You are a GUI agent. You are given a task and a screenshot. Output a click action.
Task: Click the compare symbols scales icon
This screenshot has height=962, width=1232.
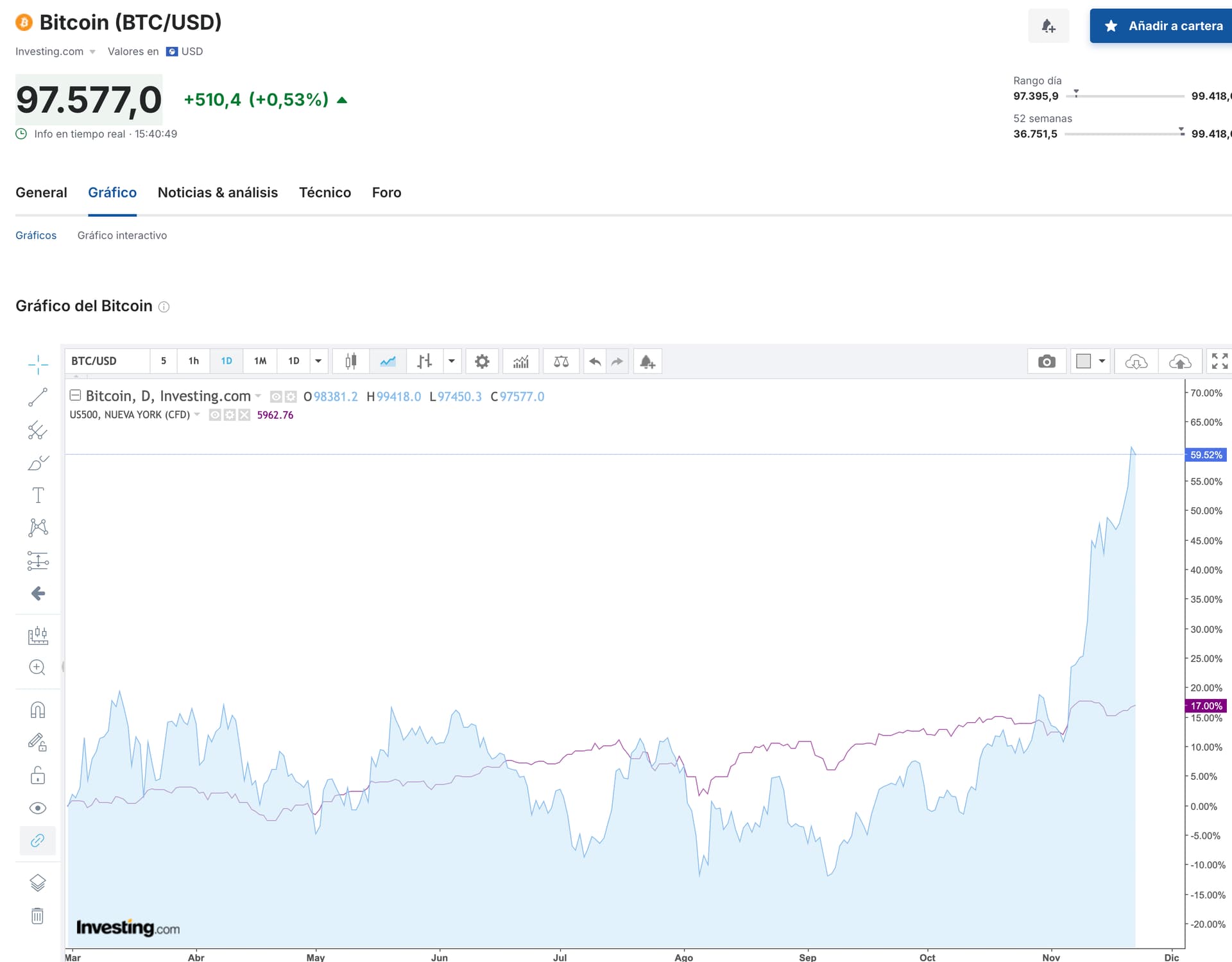pos(561,361)
